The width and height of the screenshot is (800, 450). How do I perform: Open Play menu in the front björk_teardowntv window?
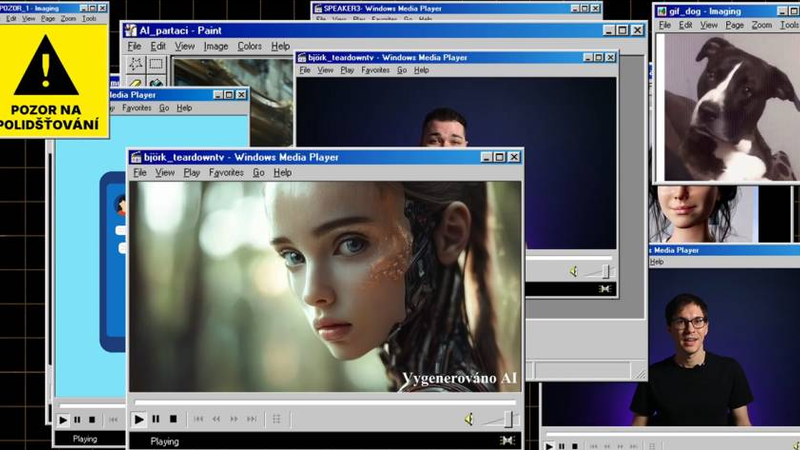click(x=191, y=172)
